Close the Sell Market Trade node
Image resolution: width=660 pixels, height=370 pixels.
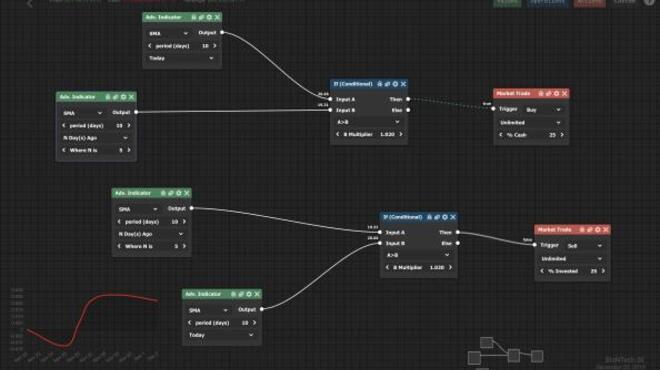click(606, 230)
